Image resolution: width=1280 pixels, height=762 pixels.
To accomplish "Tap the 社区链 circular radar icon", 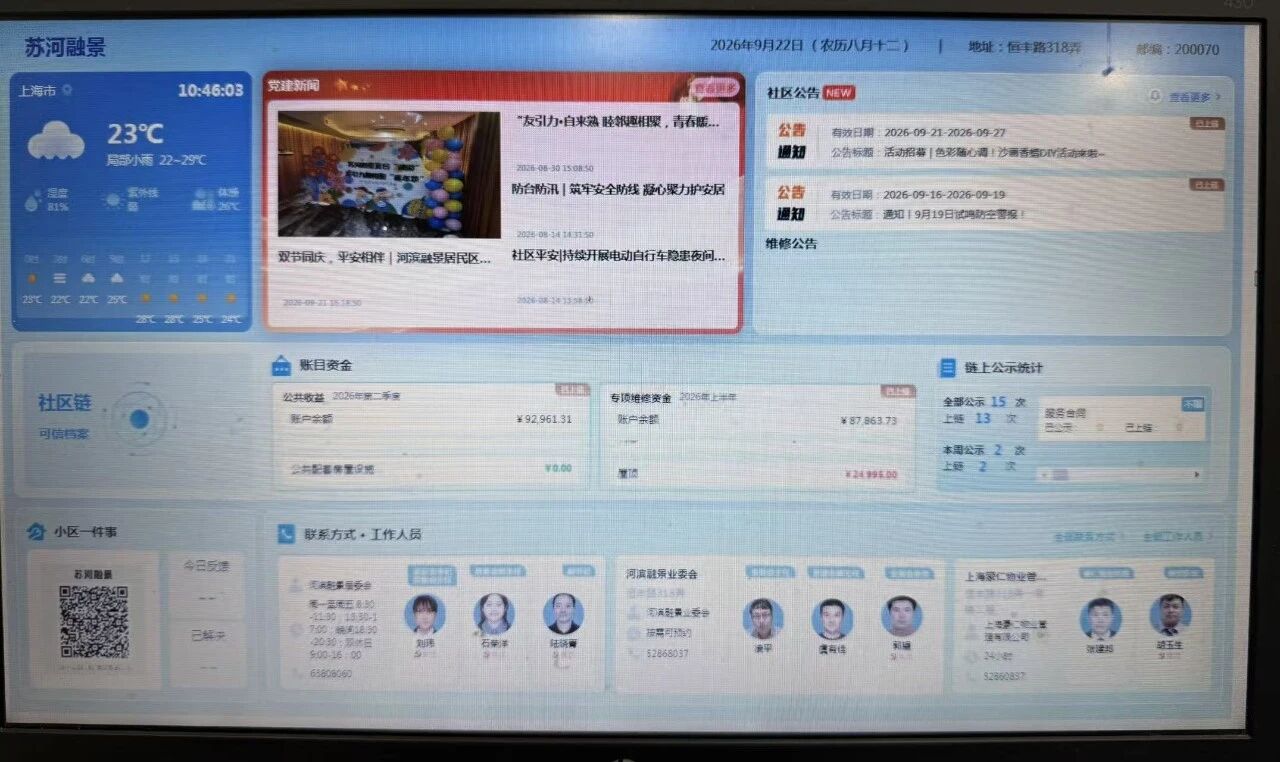I will 139,419.
